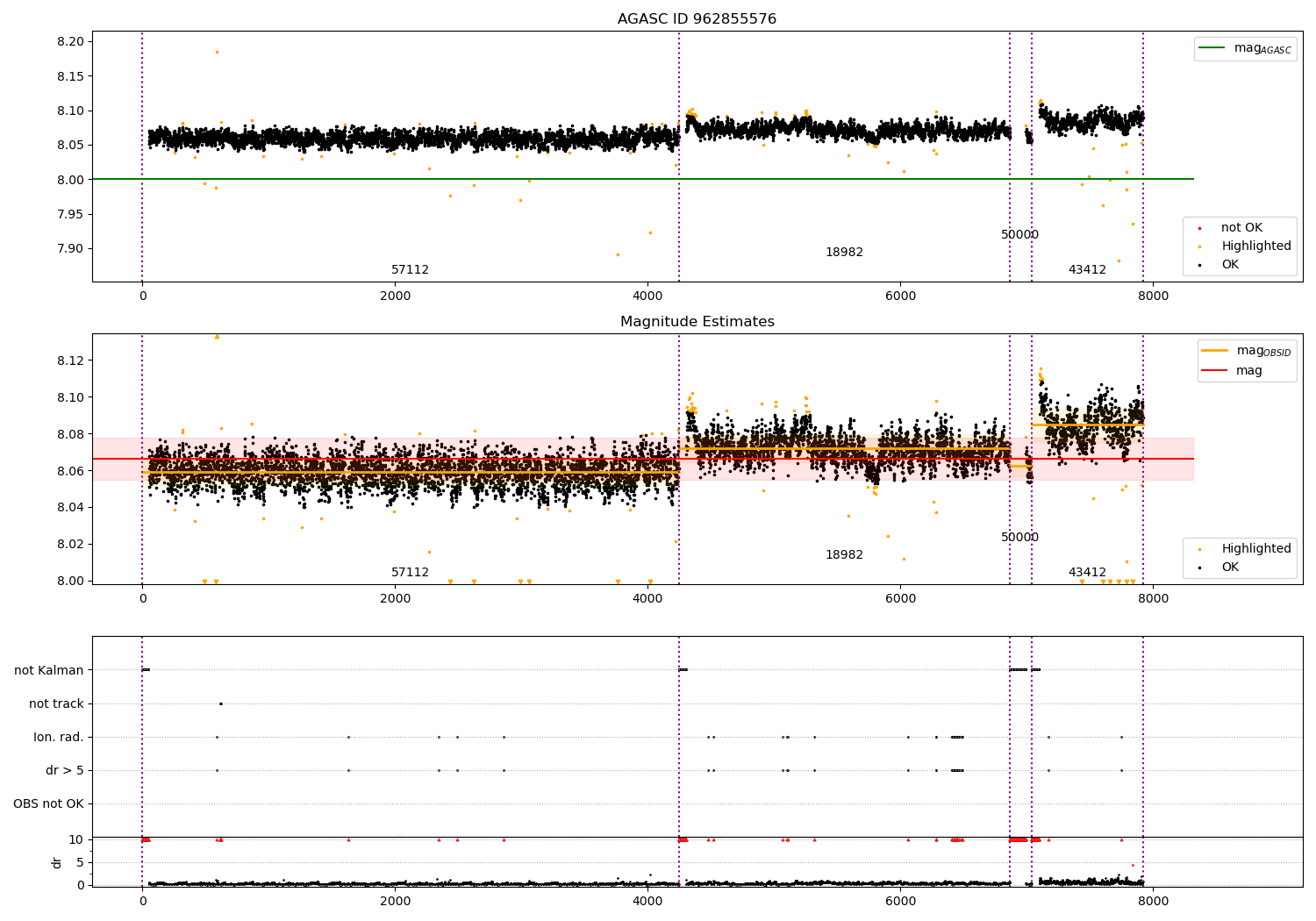1316x921 pixels.
Task: Click obsid label 43412 in the top plot
Action: point(1087,270)
